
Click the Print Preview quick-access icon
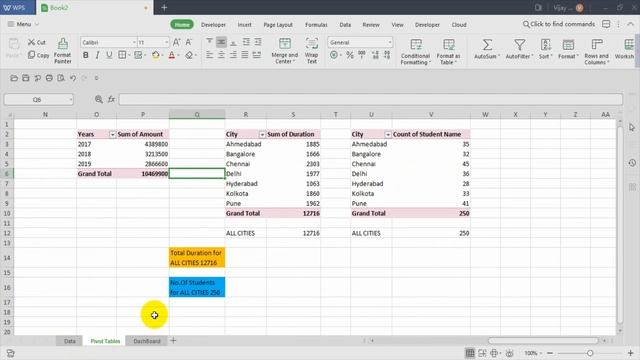point(61,78)
